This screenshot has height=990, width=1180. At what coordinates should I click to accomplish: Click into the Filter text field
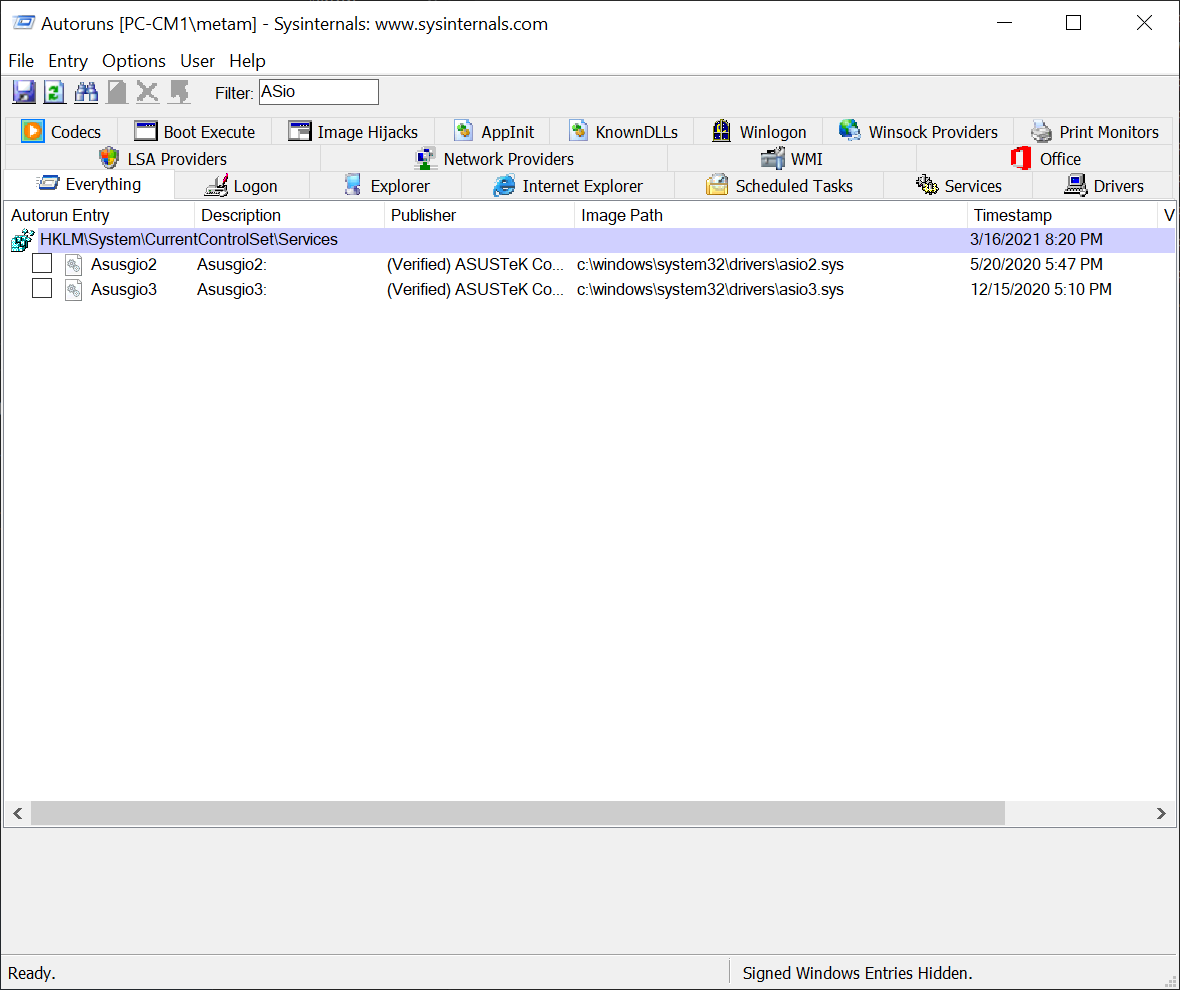tap(318, 92)
